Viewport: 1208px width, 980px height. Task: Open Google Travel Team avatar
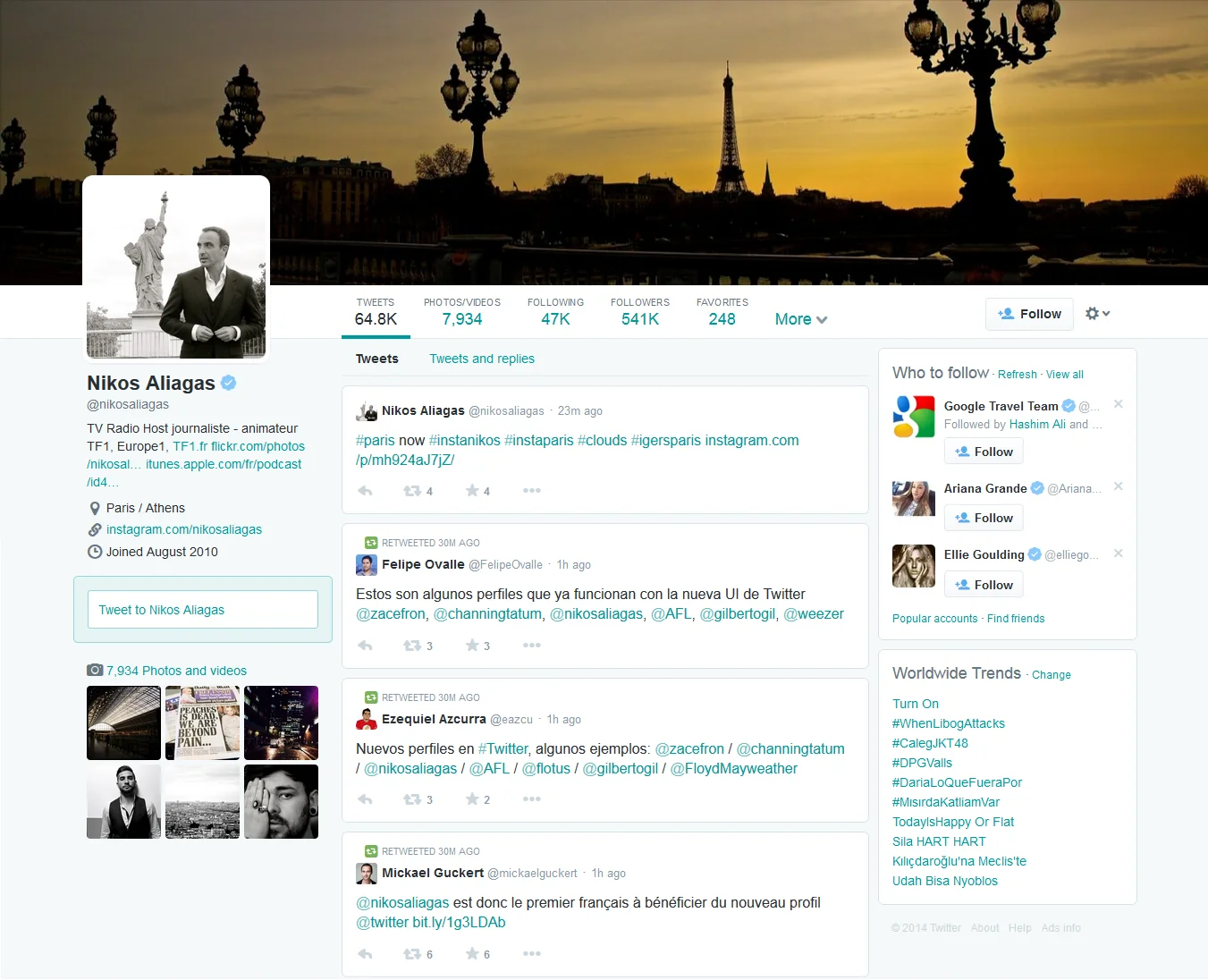click(x=914, y=416)
